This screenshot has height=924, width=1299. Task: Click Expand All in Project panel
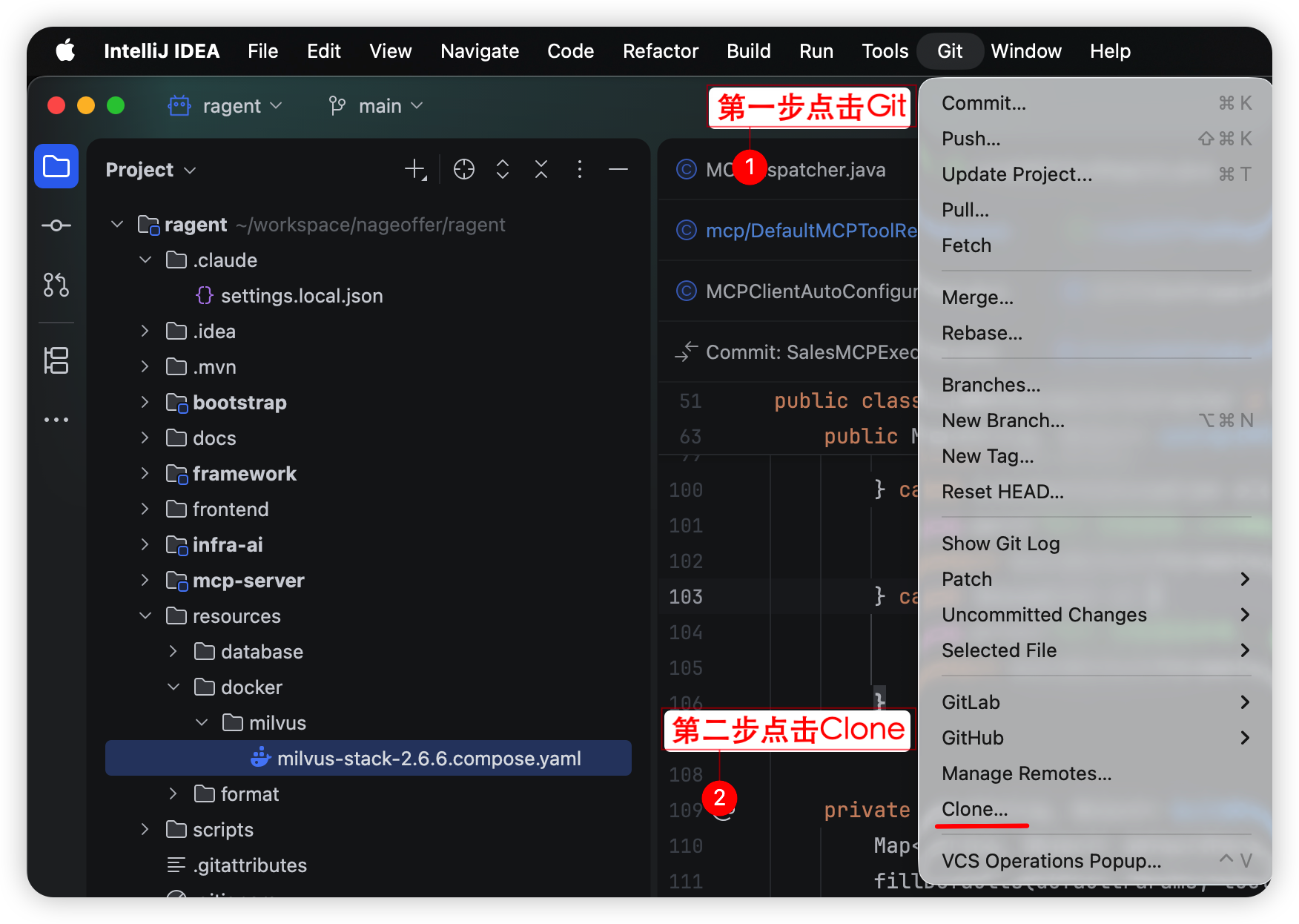pyautogui.click(x=503, y=170)
